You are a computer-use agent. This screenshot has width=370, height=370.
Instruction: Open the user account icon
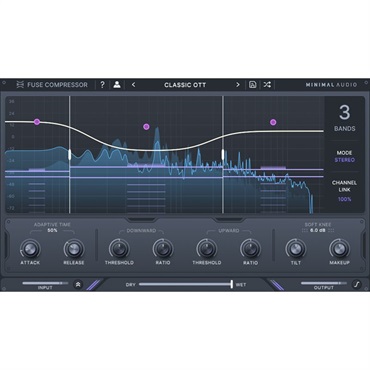(117, 85)
